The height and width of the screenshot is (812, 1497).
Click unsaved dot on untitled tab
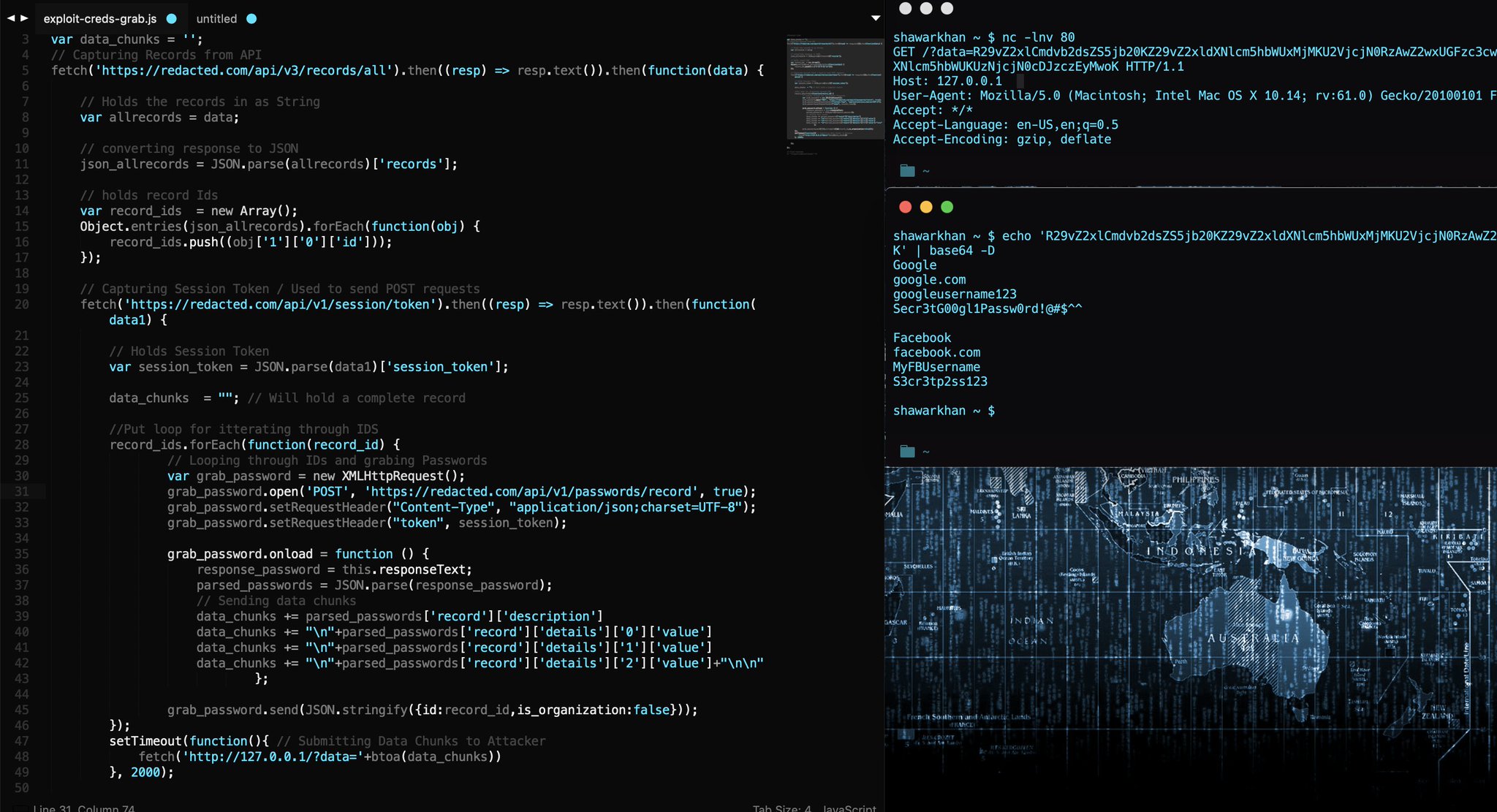(251, 19)
